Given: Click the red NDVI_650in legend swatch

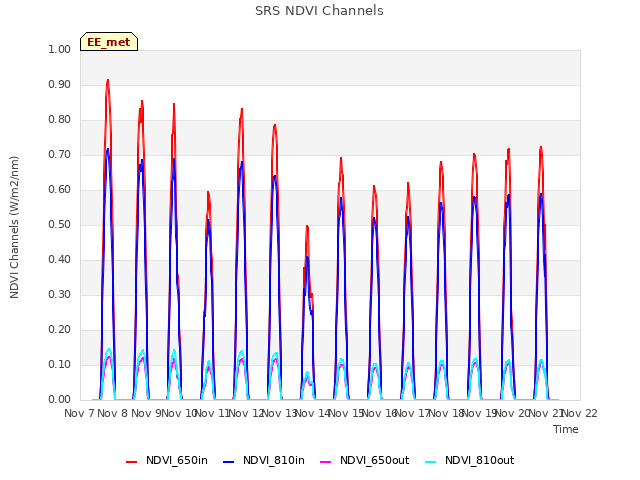Looking at the screenshot, I should click(131, 462).
